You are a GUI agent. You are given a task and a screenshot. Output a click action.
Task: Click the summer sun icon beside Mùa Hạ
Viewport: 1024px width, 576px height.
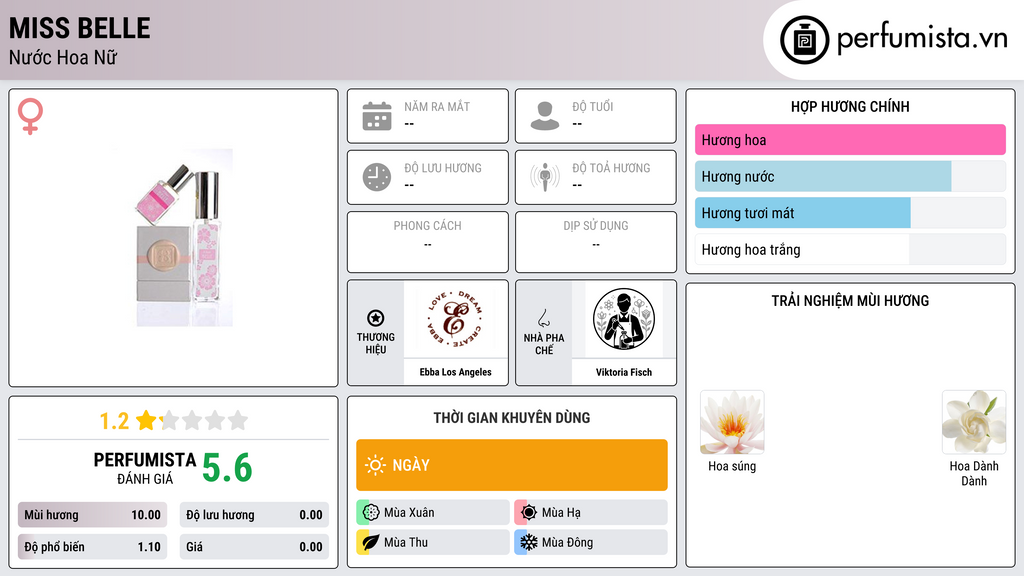click(529, 512)
